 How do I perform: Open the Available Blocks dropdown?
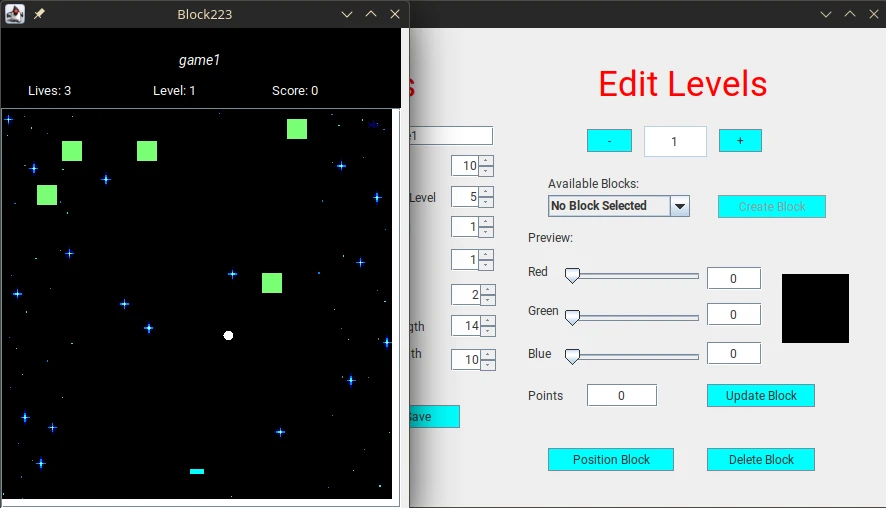click(x=680, y=206)
